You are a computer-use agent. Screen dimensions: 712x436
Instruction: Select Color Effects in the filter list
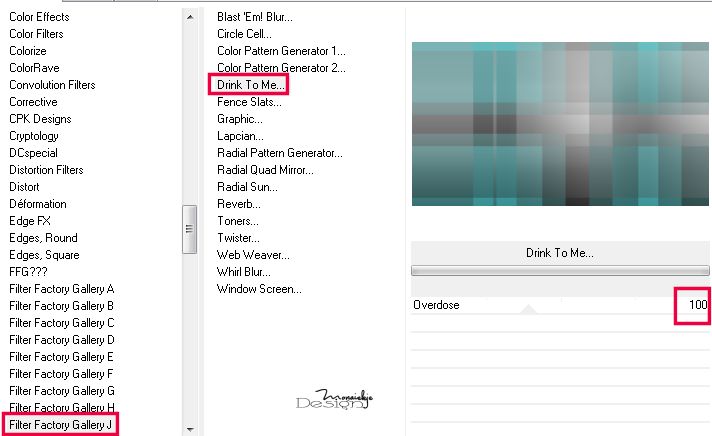point(39,17)
